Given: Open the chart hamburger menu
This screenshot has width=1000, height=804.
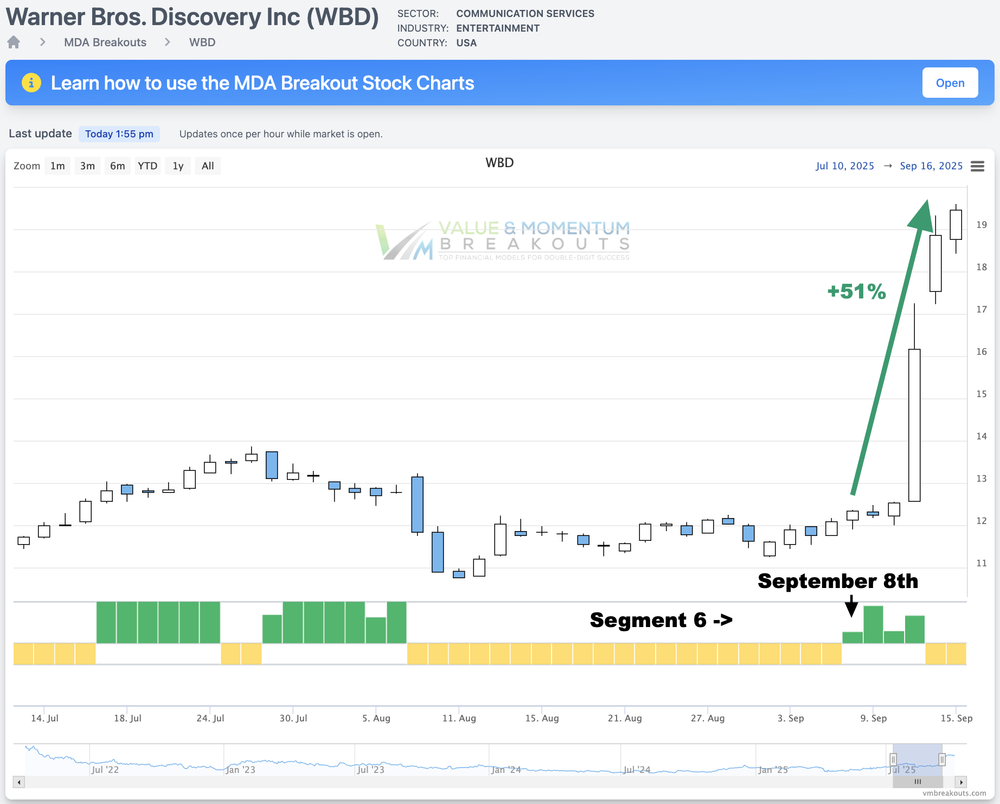Looking at the screenshot, I should pos(977,166).
